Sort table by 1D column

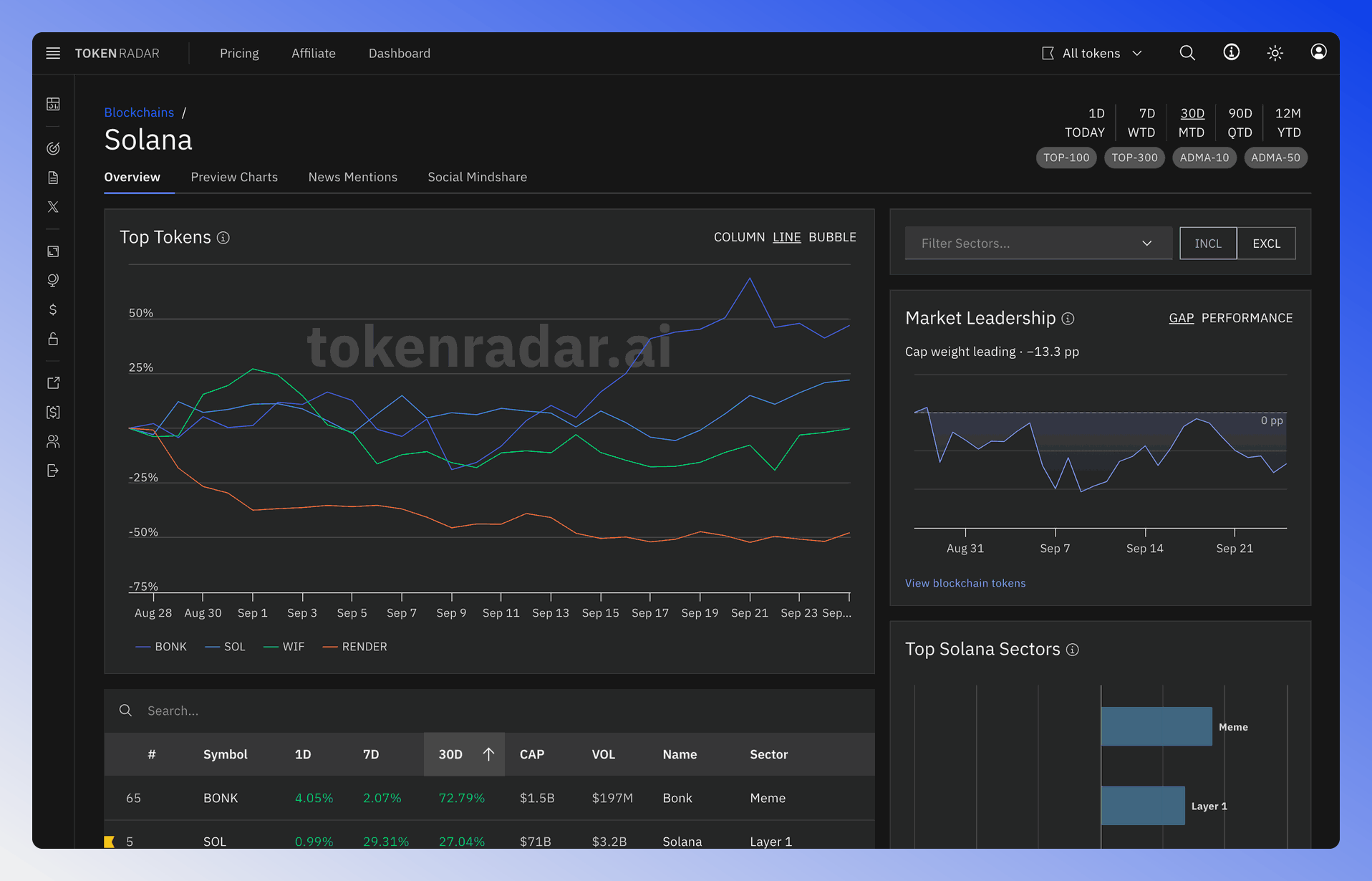303,754
